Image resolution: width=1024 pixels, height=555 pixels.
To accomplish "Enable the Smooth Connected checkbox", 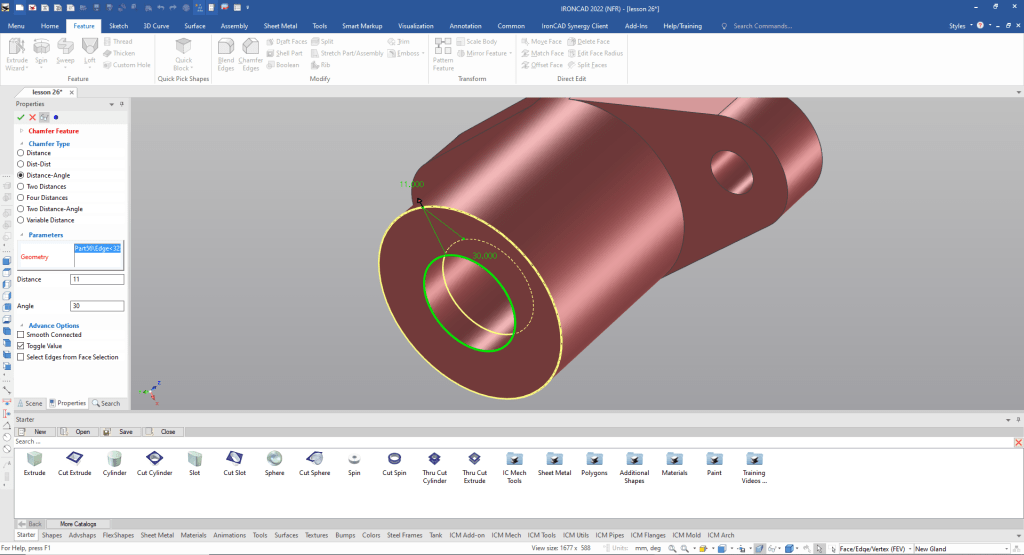I will tap(22, 334).
